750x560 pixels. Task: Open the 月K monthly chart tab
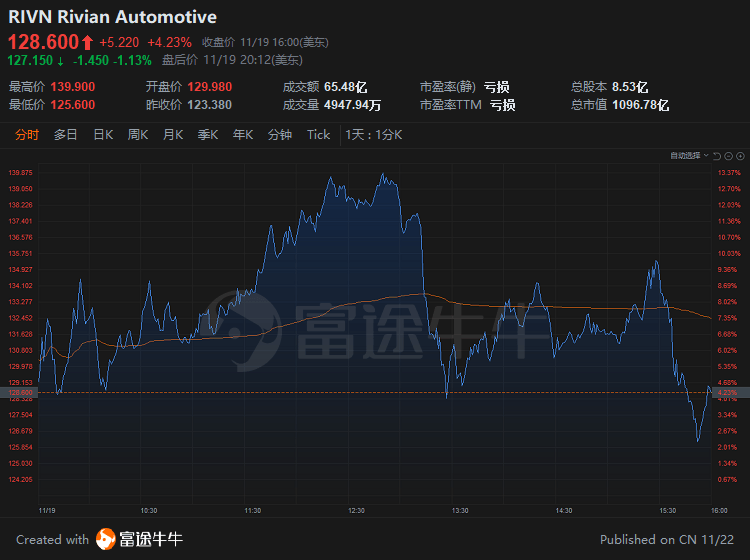(173, 135)
